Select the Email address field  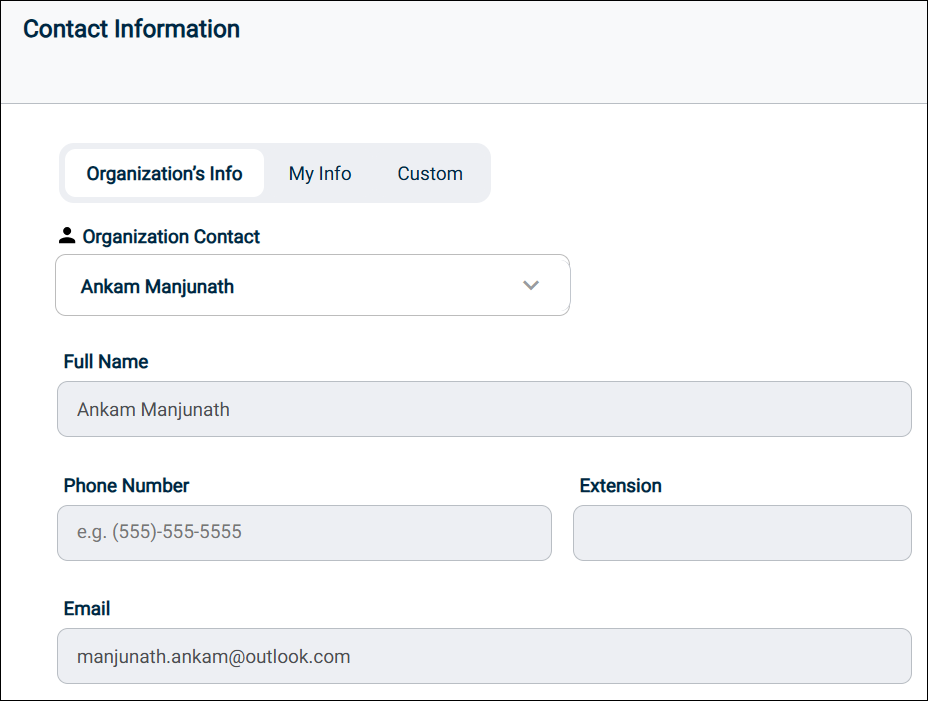click(x=484, y=656)
